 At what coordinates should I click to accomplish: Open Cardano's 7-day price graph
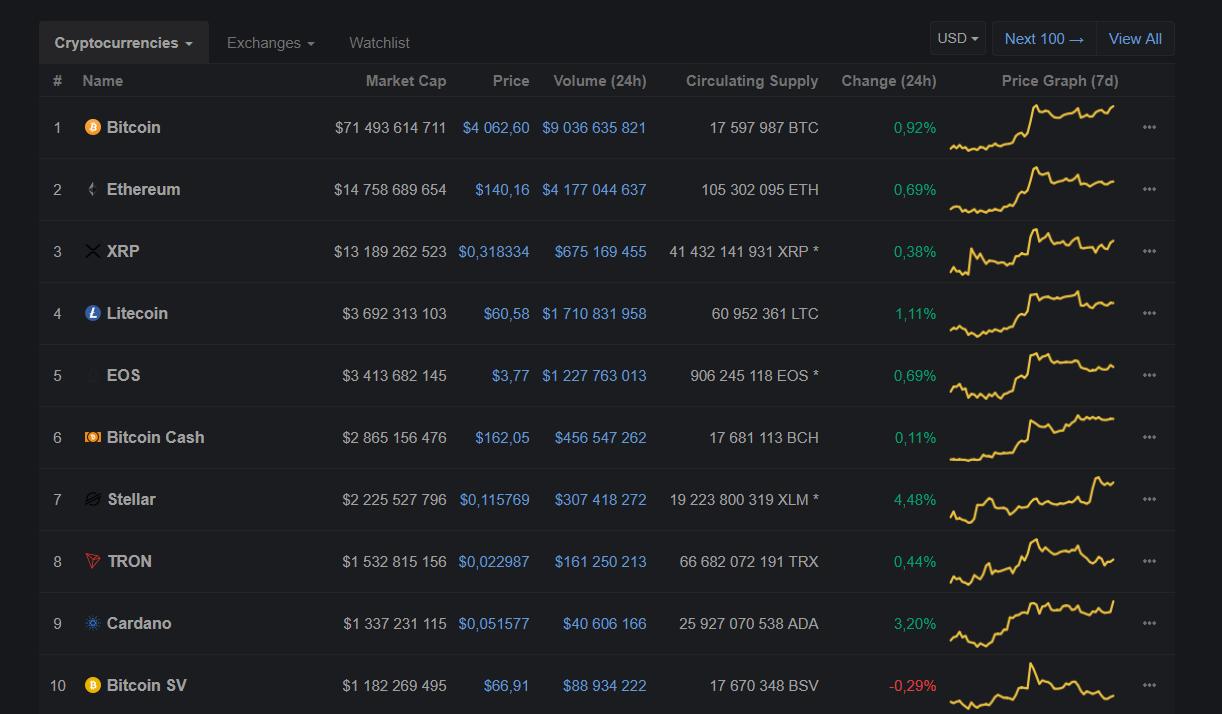[1032, 623]
